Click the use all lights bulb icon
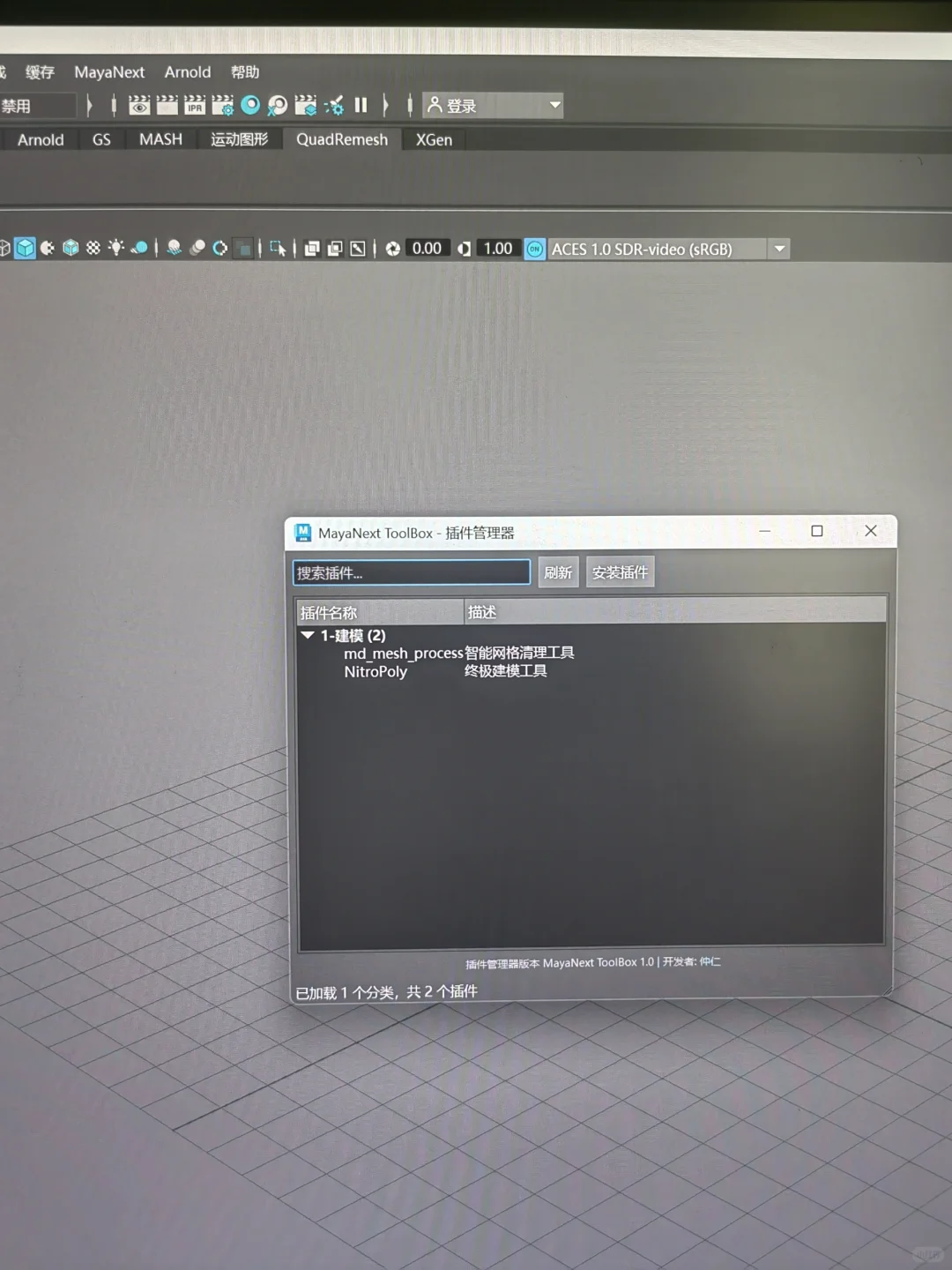 pos(115,248)
